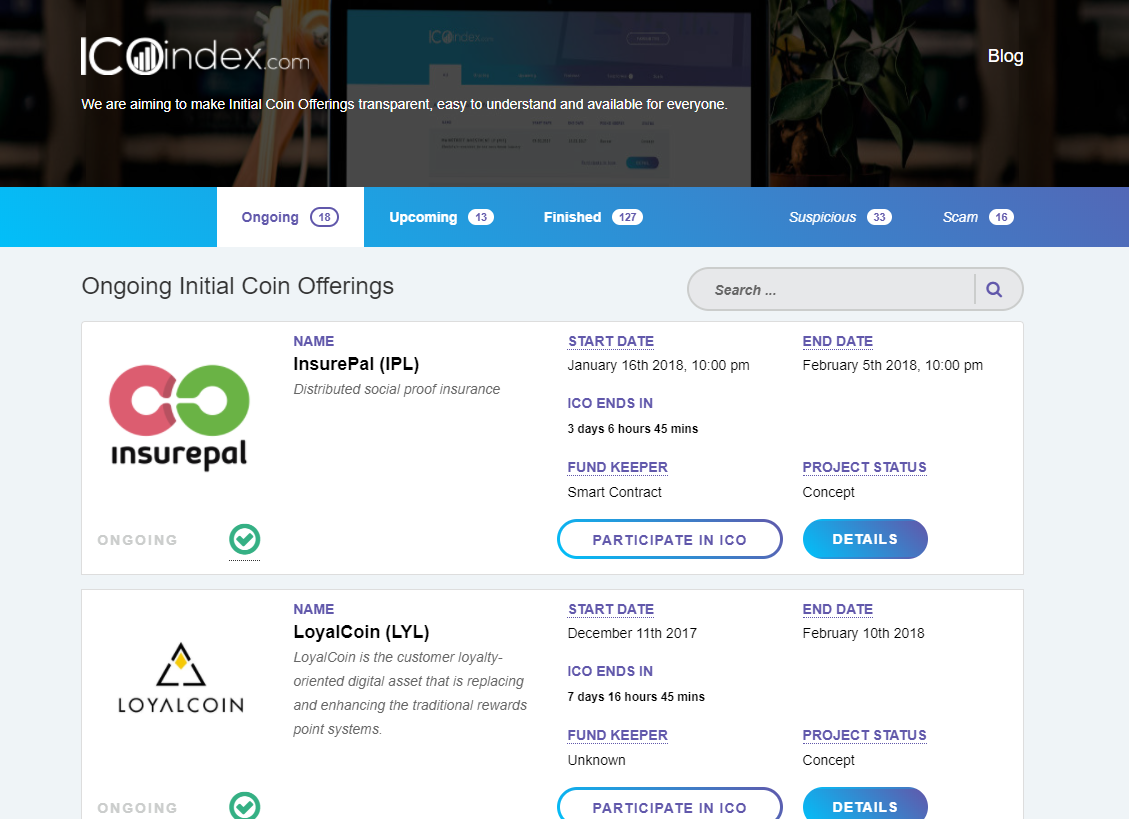Viewport: 1129px width, 819px height.
Task: Click the 'Ongoing Initial Coin Offerings' heading
Action: 238,286
